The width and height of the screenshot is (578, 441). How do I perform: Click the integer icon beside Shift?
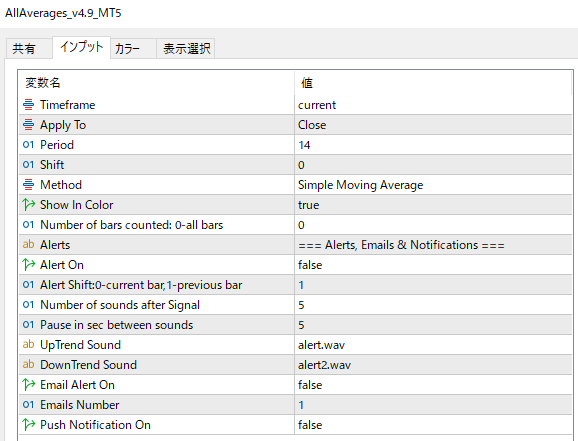(x=28, y=164)
